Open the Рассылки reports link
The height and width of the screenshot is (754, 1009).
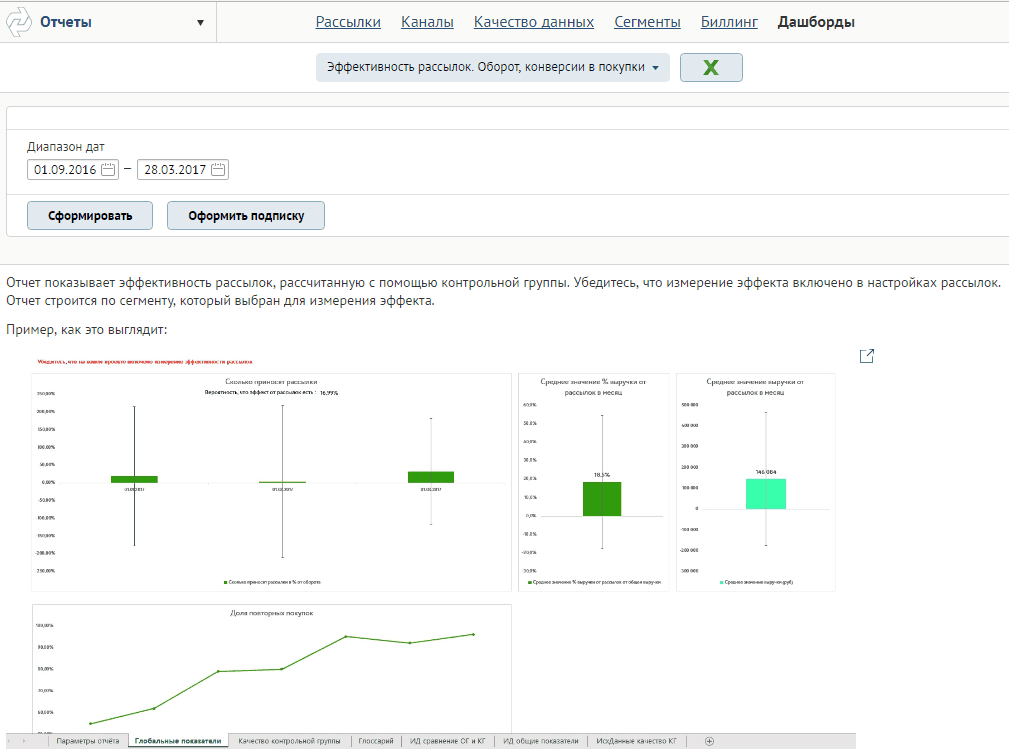[x=348, y=22]
